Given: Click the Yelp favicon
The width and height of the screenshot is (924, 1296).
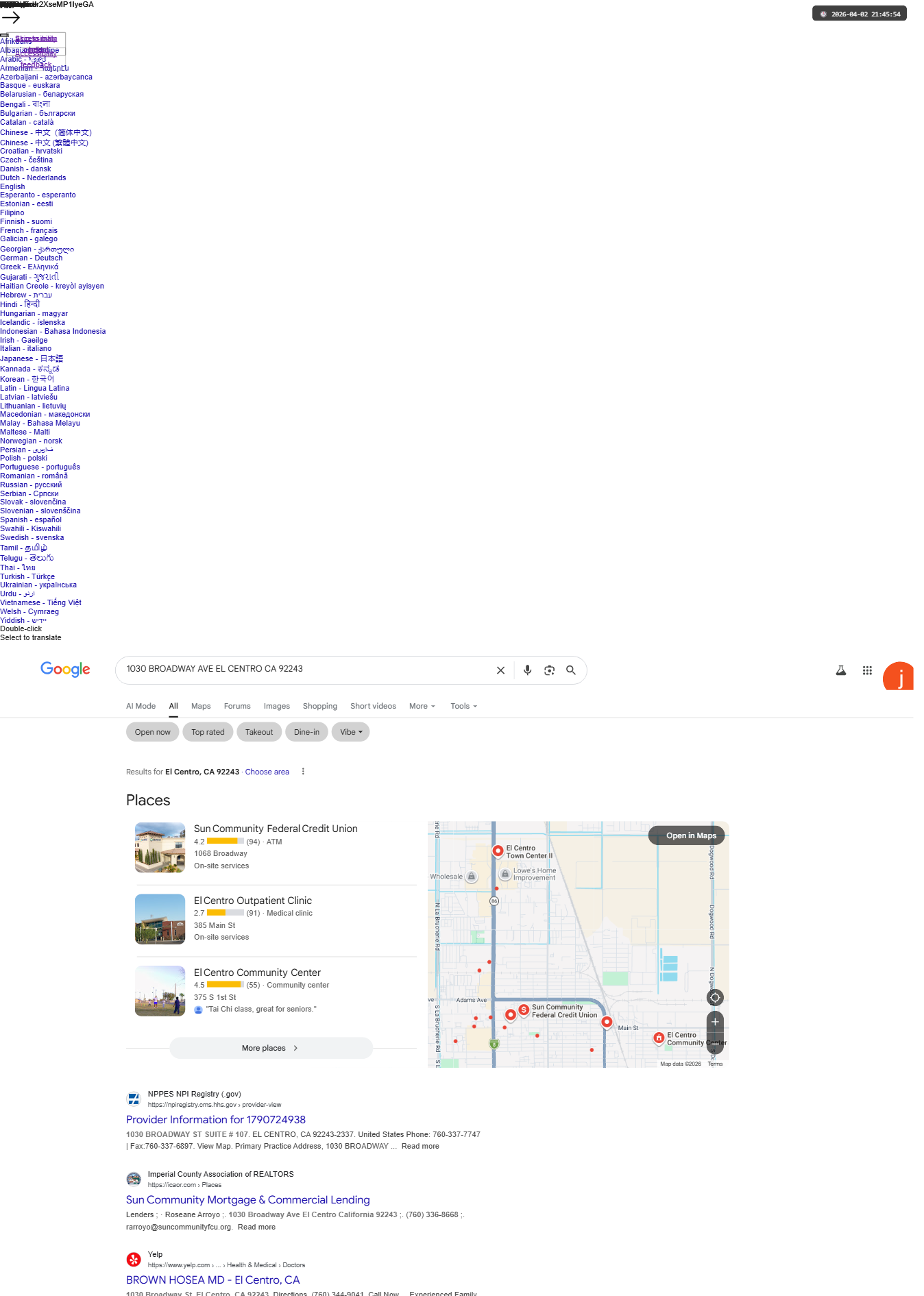Looking at the screenshot, I should pyautogui.click(x=134, y=1260).
